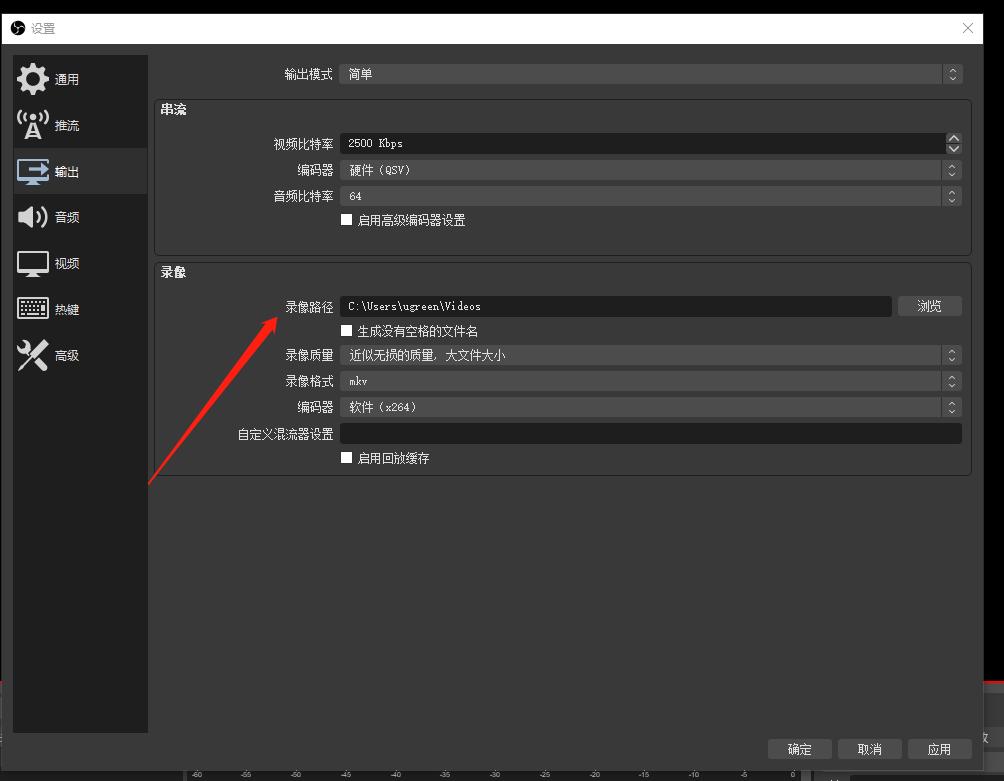Screen dimensions: 1004x781
Task: Increase 视频比特率 with the up stepper
Action: click(x=953, y=138)
